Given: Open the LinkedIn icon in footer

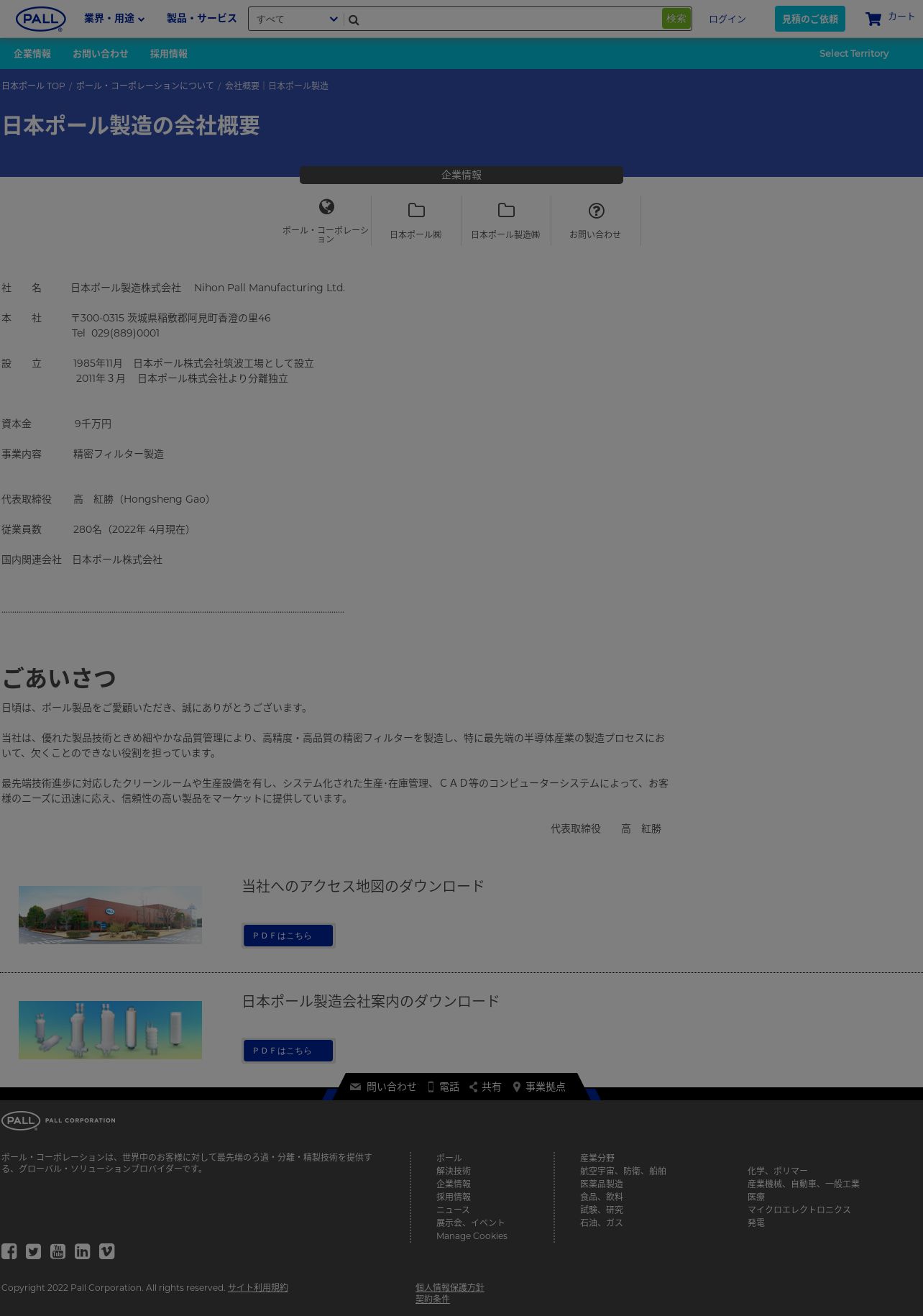Looking at the screenshot, I should tap(82, 1251).
